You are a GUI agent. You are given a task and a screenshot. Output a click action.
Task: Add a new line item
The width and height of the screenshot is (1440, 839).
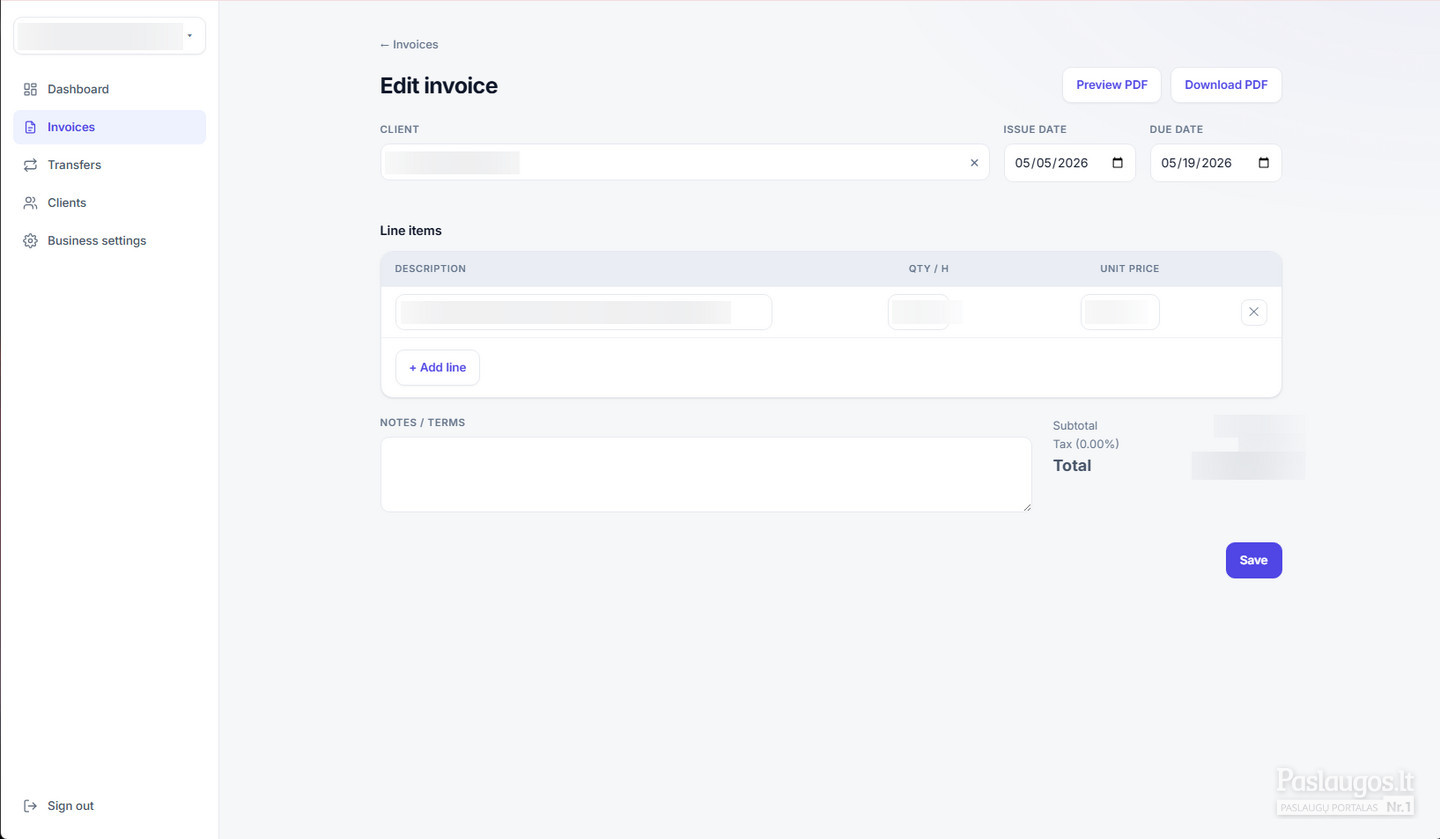click(438, 367)
